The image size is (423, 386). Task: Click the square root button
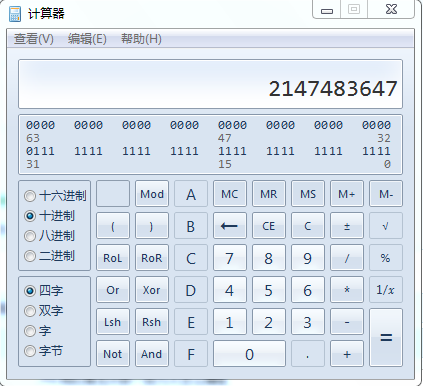click(386, 226)
